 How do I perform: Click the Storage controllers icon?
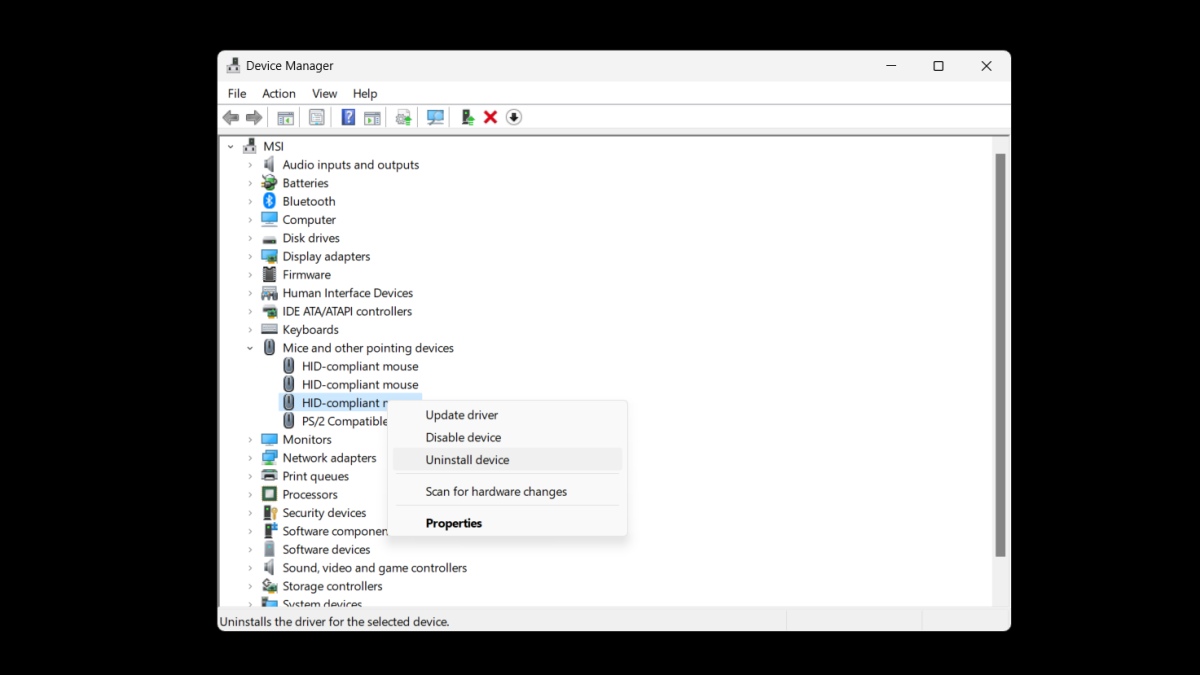click(x=269, y=586)
